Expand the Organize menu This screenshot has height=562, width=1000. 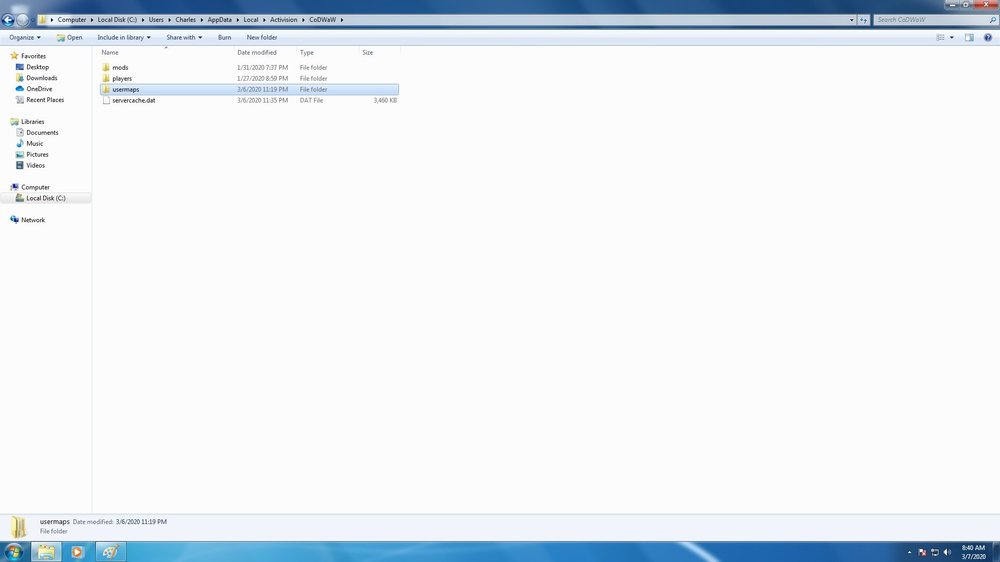pos(25,37)
